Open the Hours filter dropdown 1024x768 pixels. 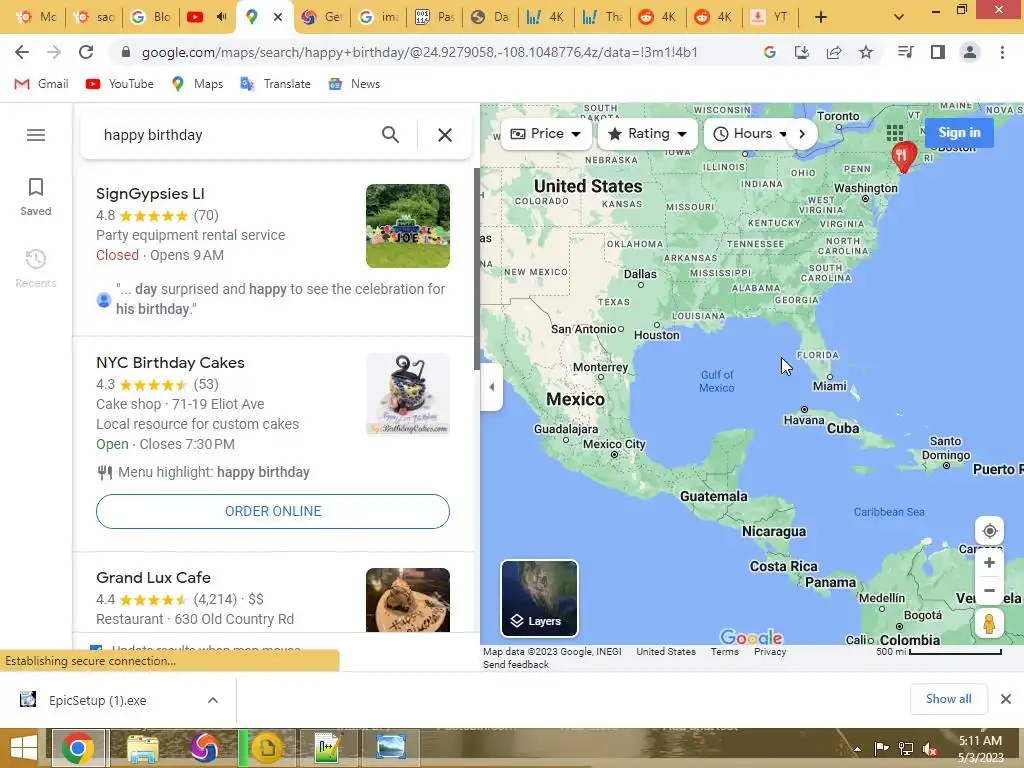tap(750, 133)
